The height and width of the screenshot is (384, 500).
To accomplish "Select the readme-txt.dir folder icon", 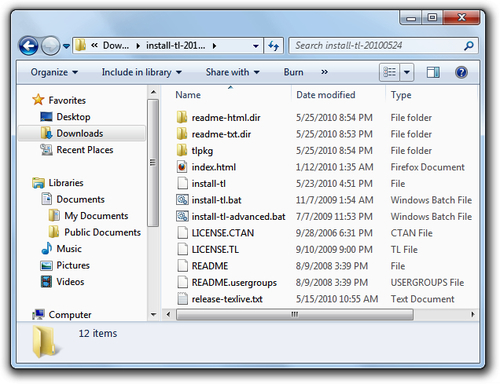I will (x=182, y=134).
